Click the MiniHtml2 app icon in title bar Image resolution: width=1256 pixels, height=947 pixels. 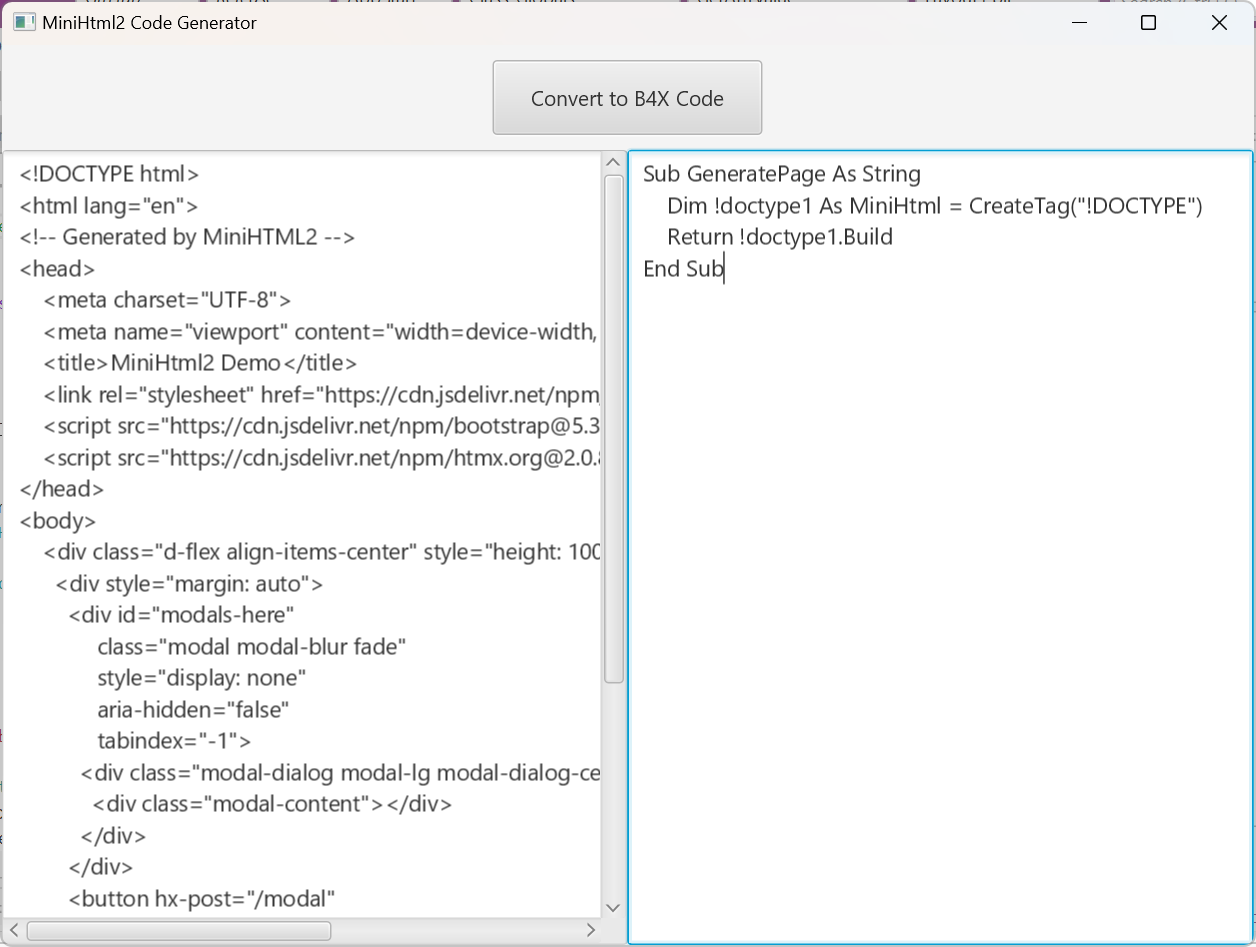point(24,22)
